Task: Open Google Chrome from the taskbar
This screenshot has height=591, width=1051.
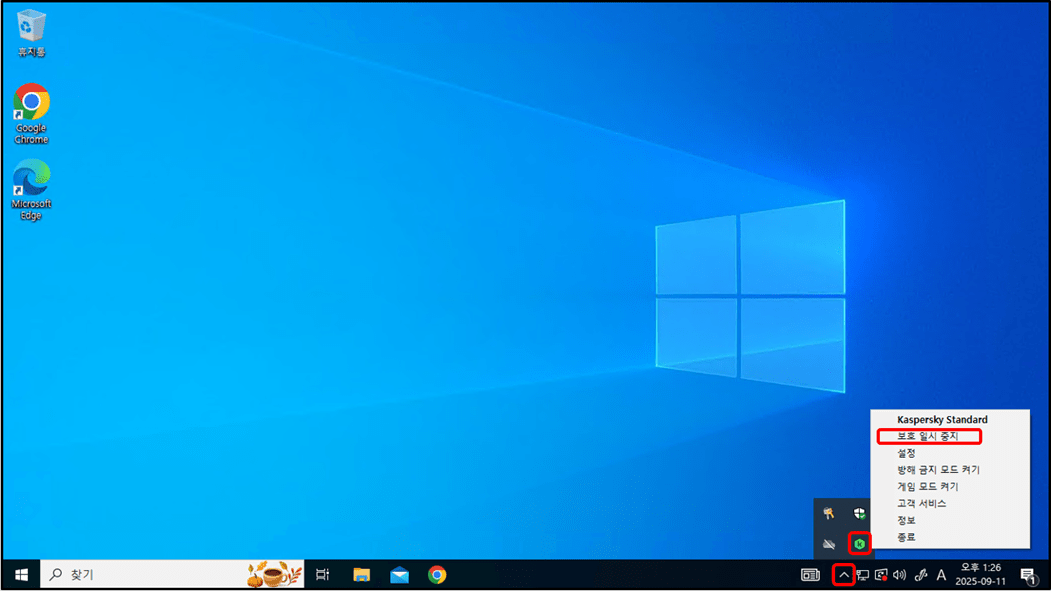Action: pyautogui.click(x=437, y=575)
